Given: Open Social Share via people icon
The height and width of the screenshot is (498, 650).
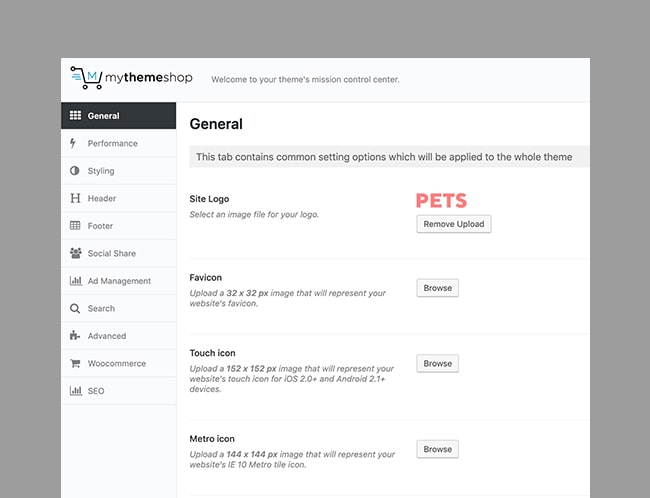Looking at the screenshot, I should coord(75,253).
